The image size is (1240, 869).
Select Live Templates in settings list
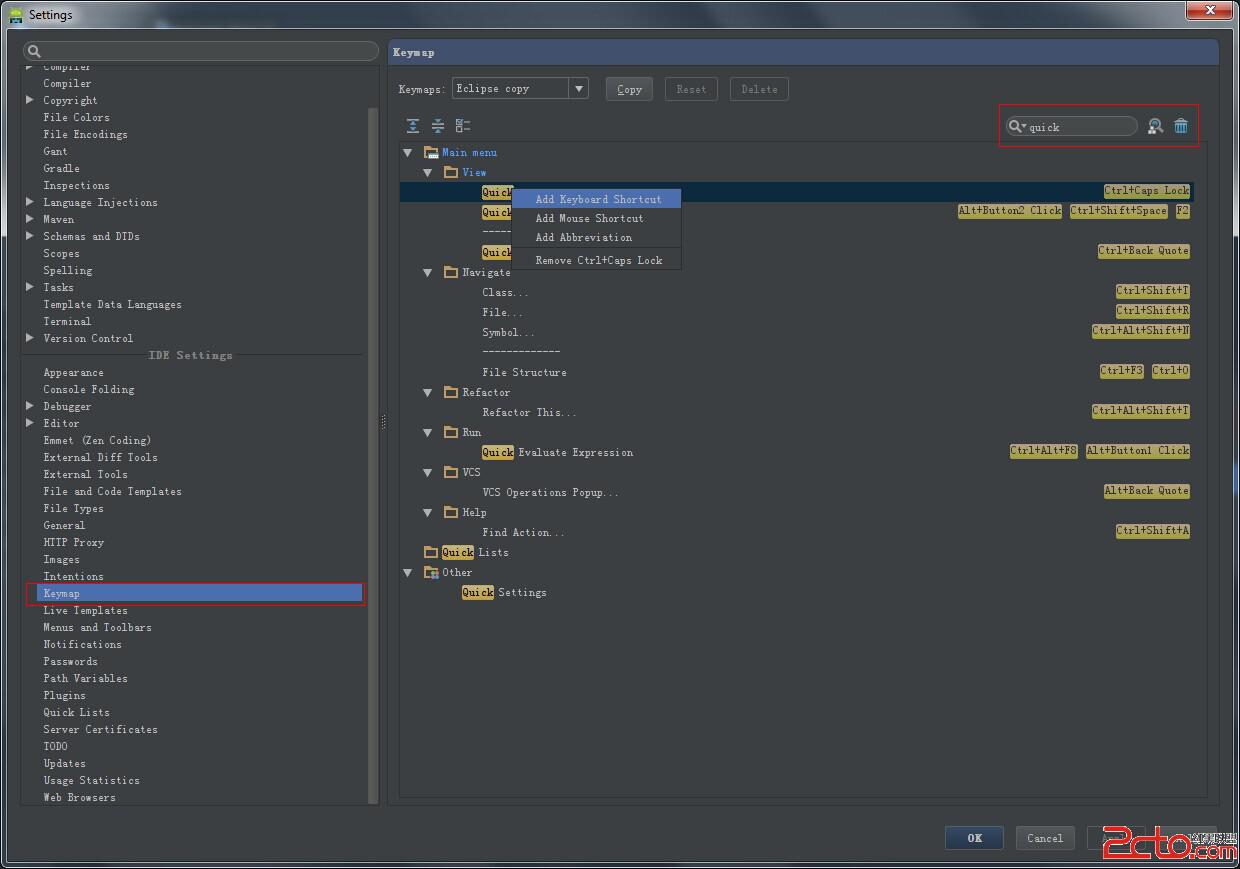point(85,610)
